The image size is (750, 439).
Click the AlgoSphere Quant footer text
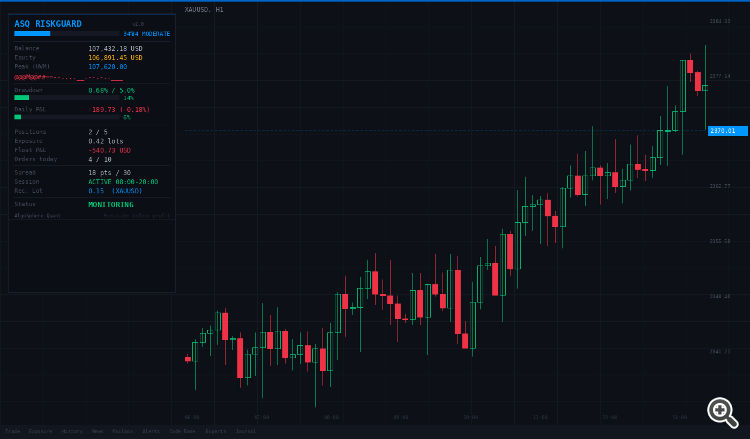(37, 216)
